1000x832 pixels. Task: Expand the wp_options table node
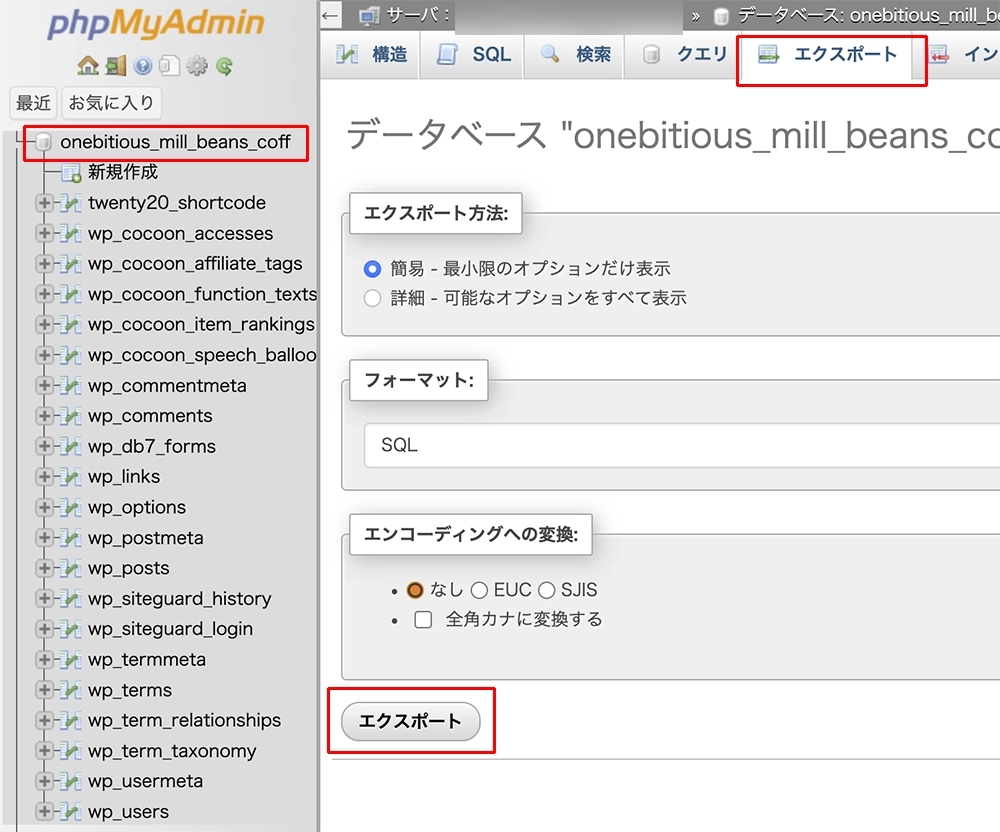44,507
